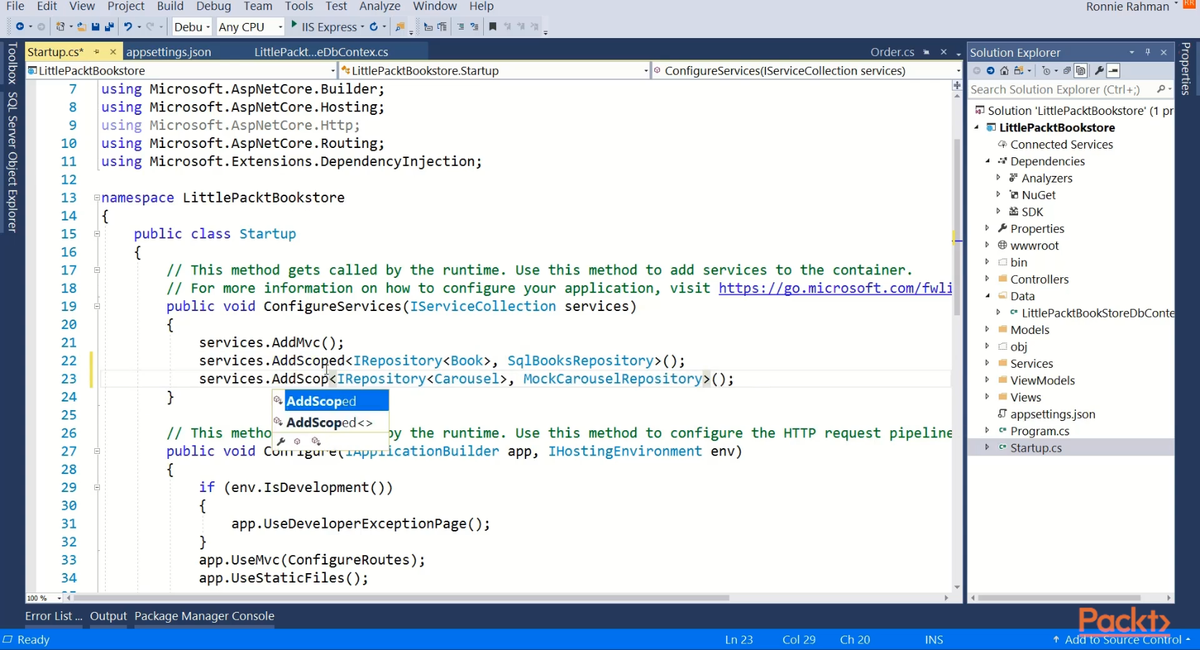Click the New Project toolbar icon
Viewport: 1200px width, 650px height.
(60, 26)
